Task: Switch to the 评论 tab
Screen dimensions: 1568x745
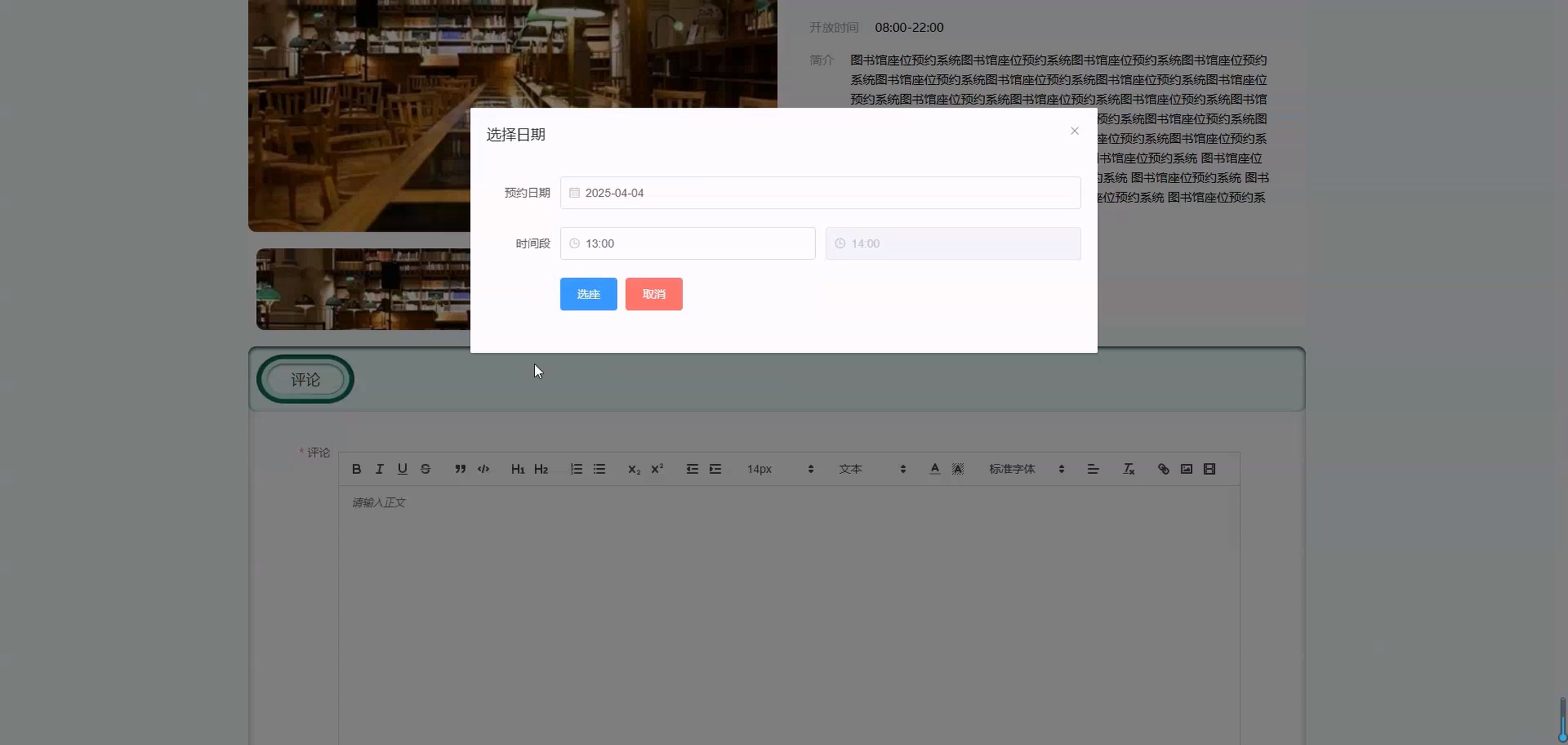Action: [x=306, y=380]
